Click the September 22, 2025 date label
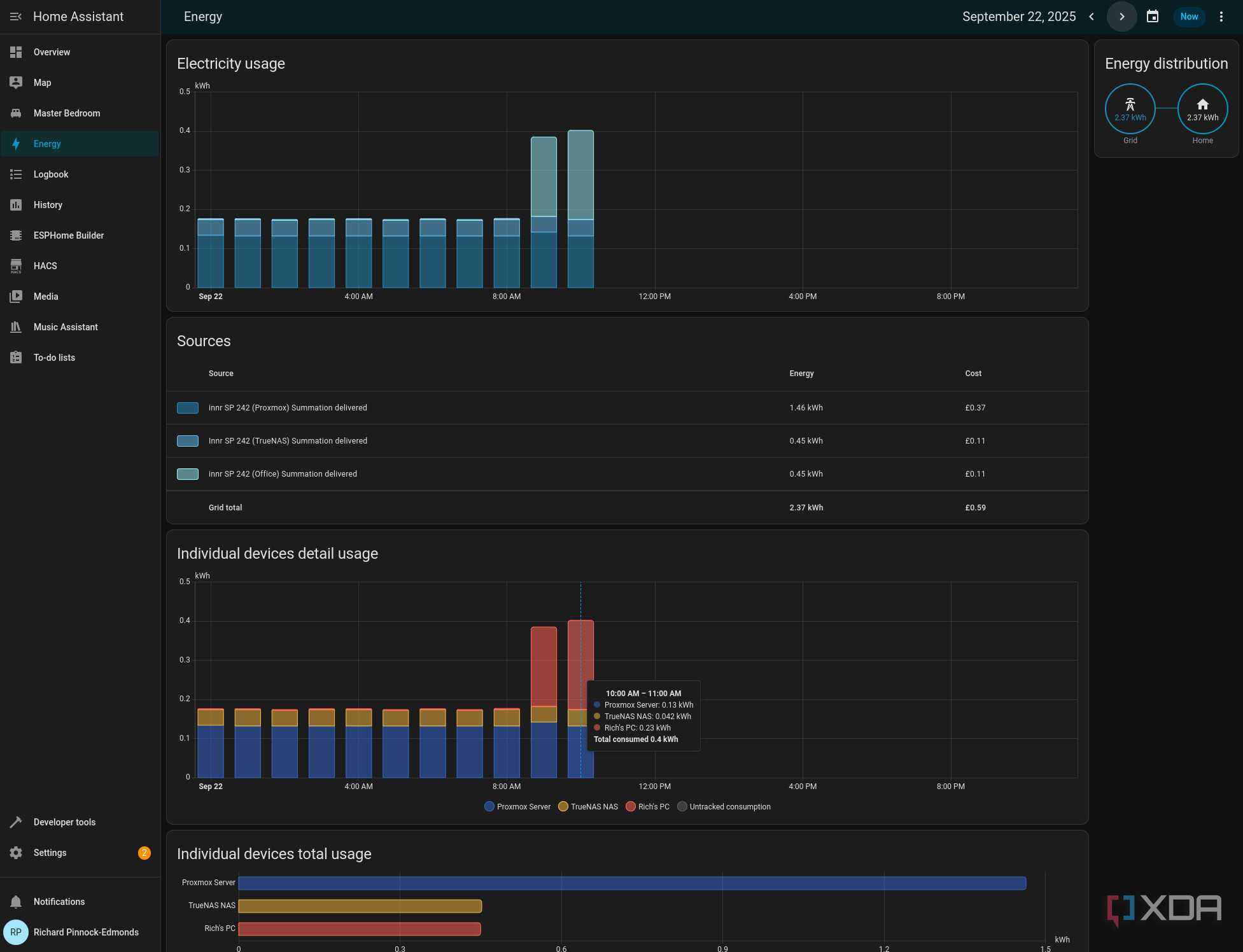The width and height of the screenshot is (1243, 952). [x=1019, y=17]
